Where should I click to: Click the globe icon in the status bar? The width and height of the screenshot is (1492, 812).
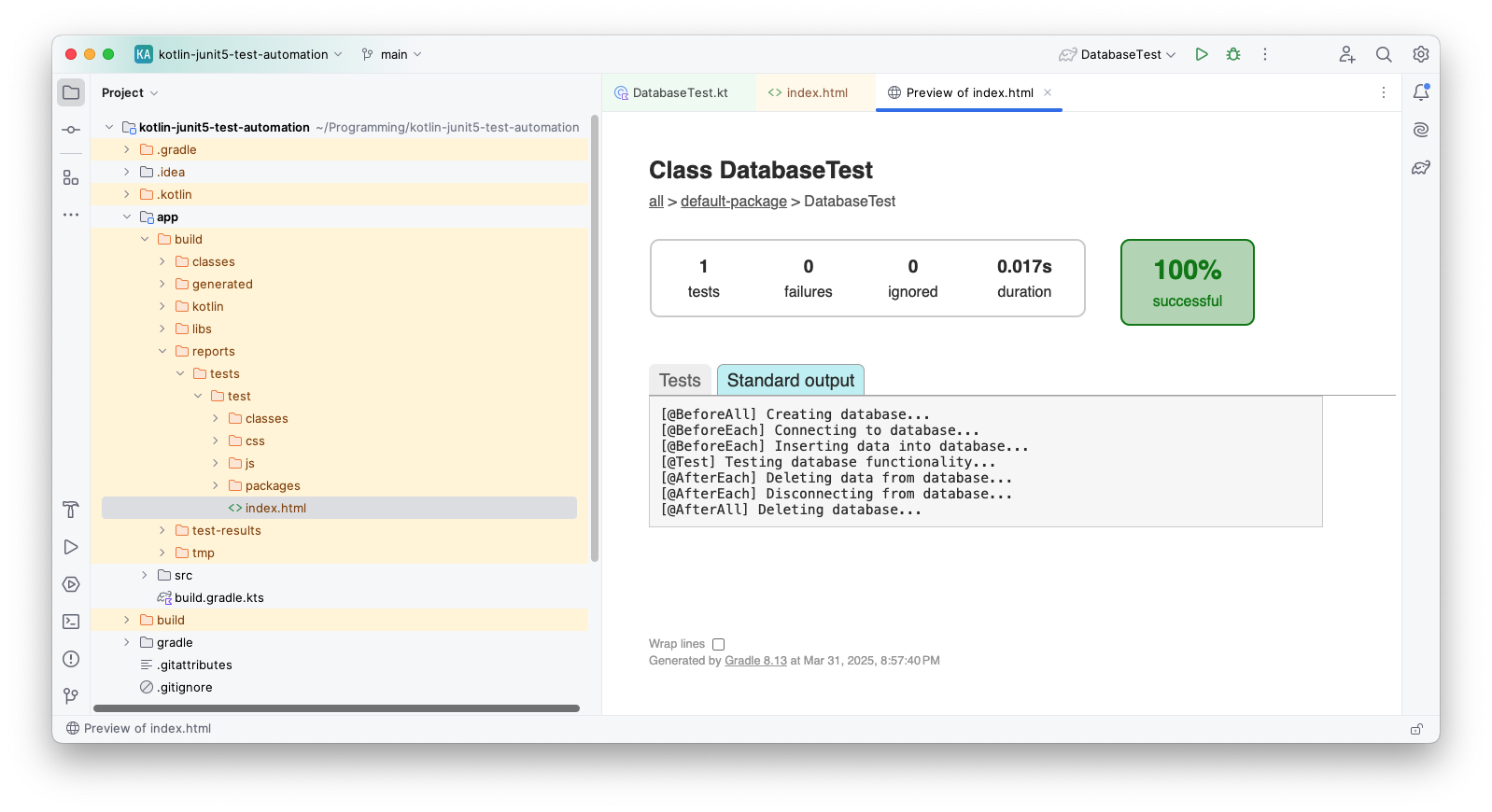73,729
